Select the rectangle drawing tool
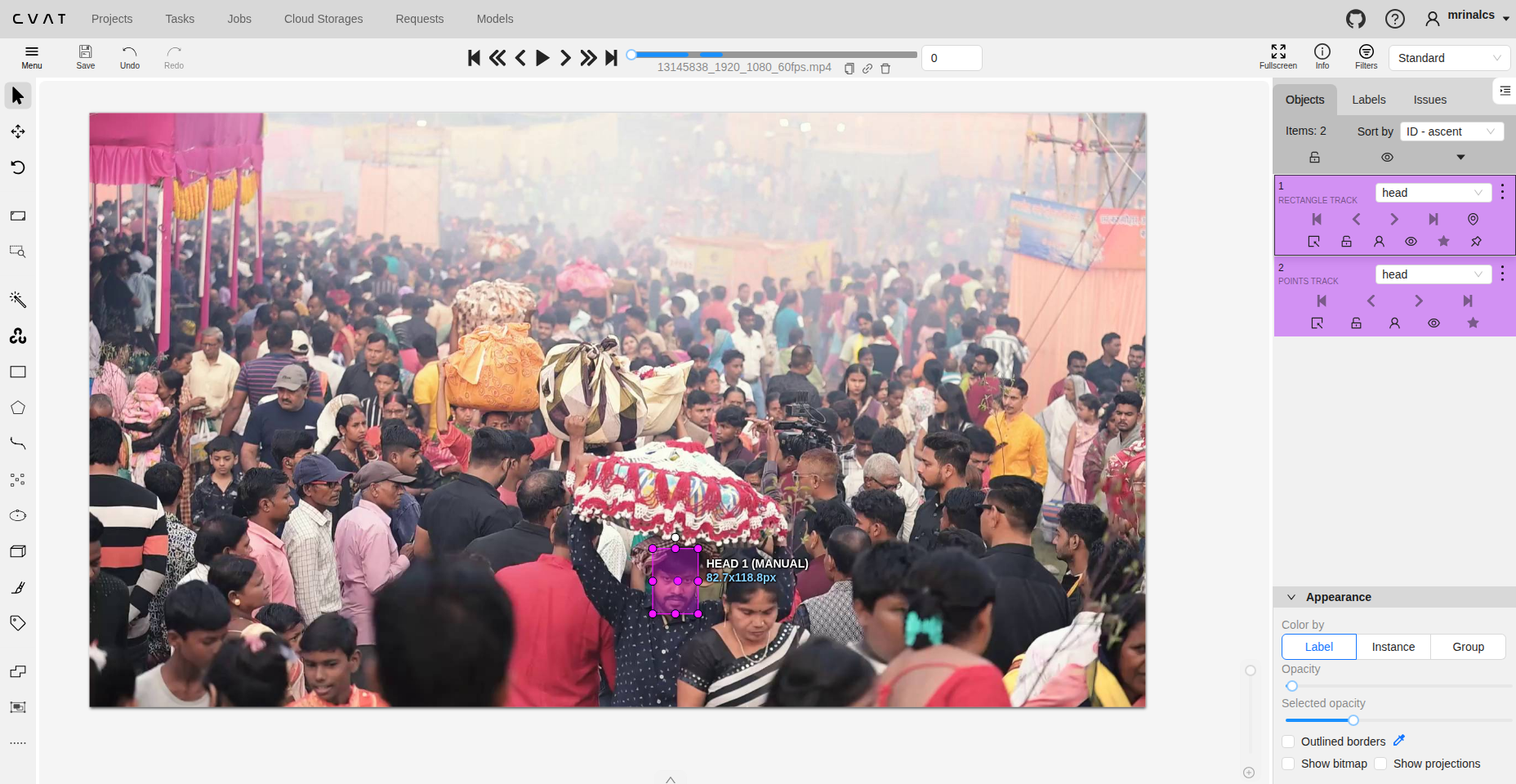The image size is (1516, 784). pyautogui.click(x=18, y=372)
